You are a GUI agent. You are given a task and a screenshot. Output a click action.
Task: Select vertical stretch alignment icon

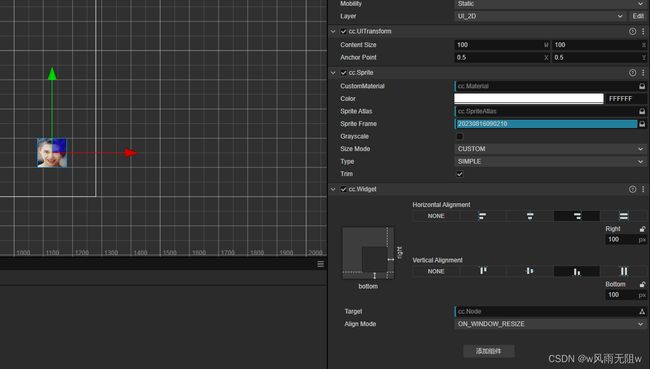pos(623,271)
